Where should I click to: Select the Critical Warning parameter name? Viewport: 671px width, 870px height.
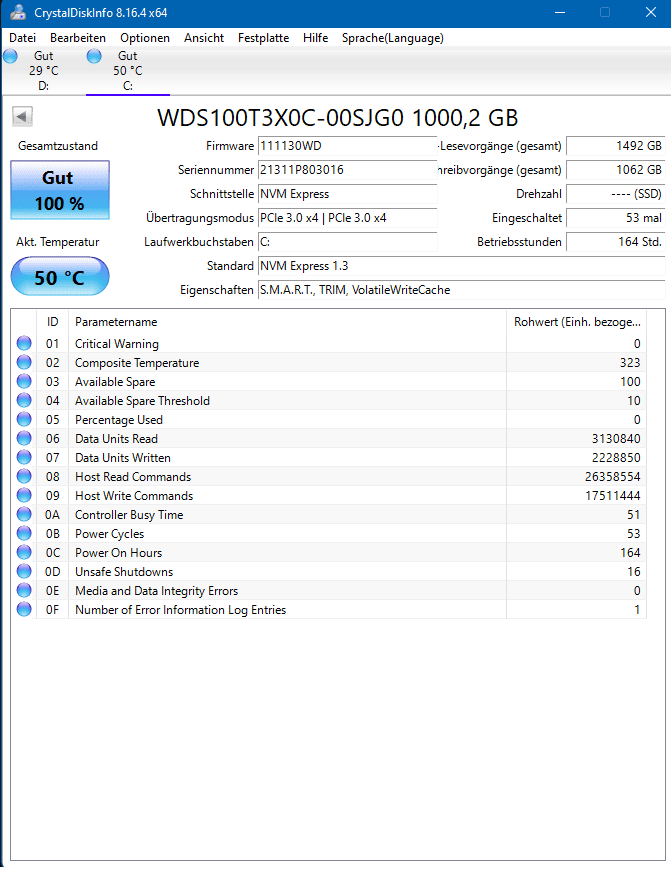tap(117, 343)
